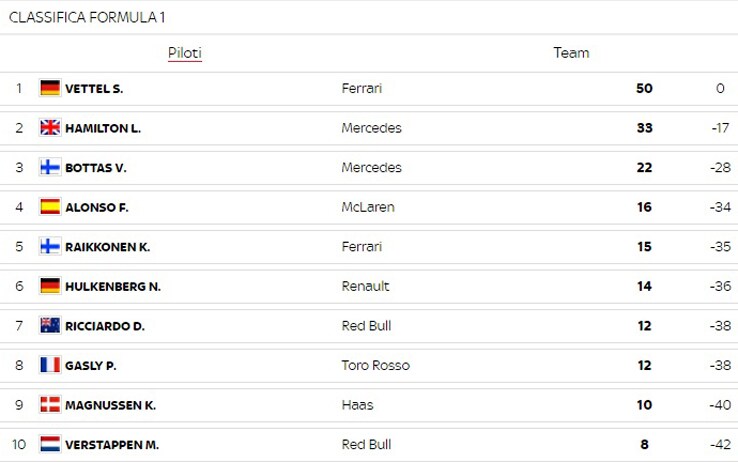Click the German flag beside Hulkenberg N.
This screenshot has width=738, height=462.
pos(50,286)
